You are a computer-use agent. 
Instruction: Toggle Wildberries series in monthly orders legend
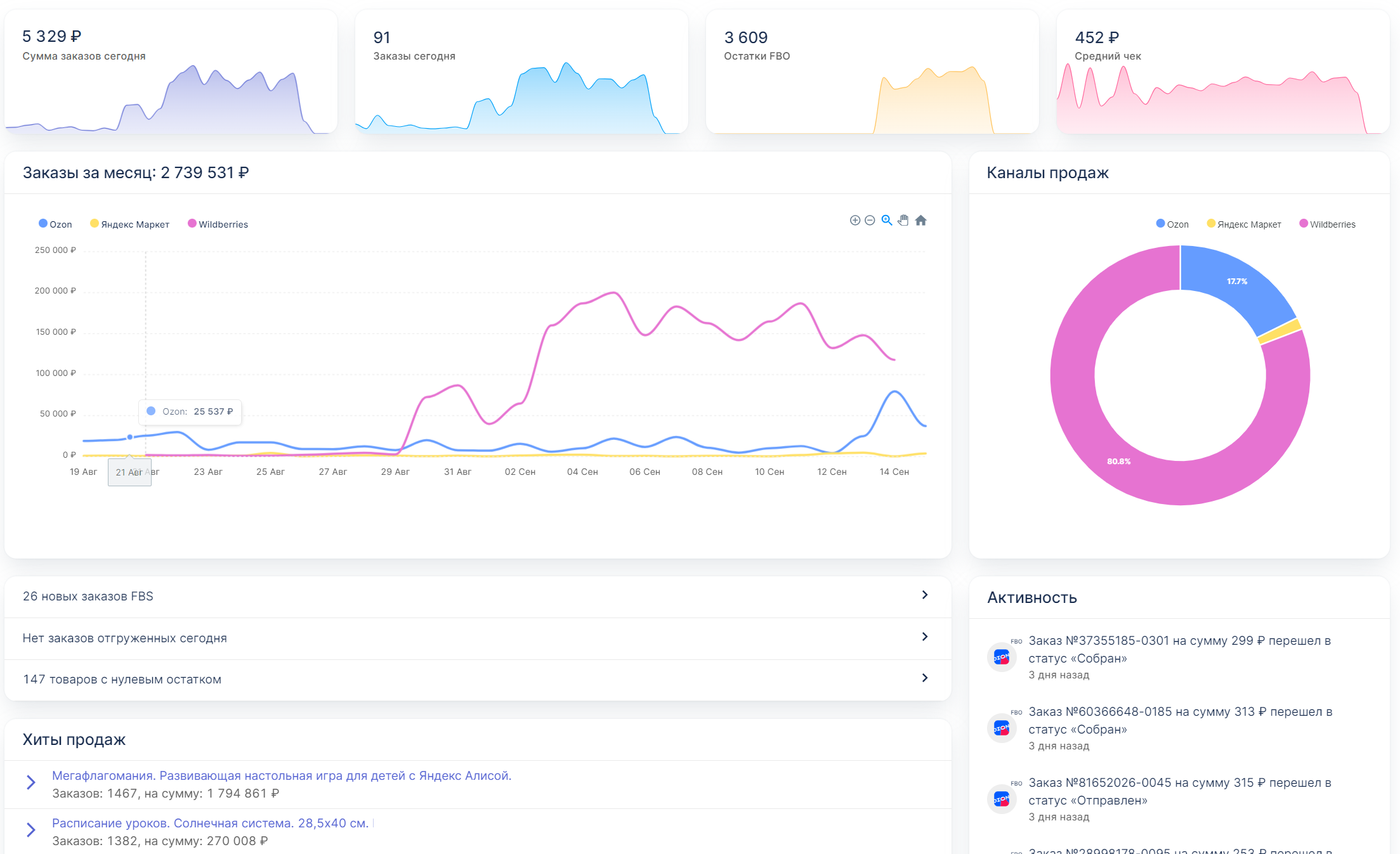pos(218,224)
